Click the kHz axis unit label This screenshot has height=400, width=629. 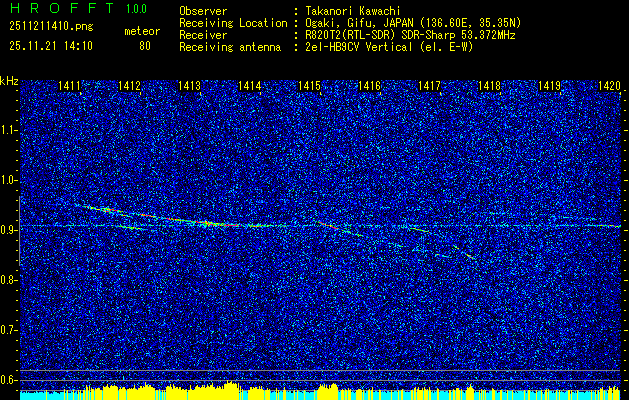click(x=9, y=81)
